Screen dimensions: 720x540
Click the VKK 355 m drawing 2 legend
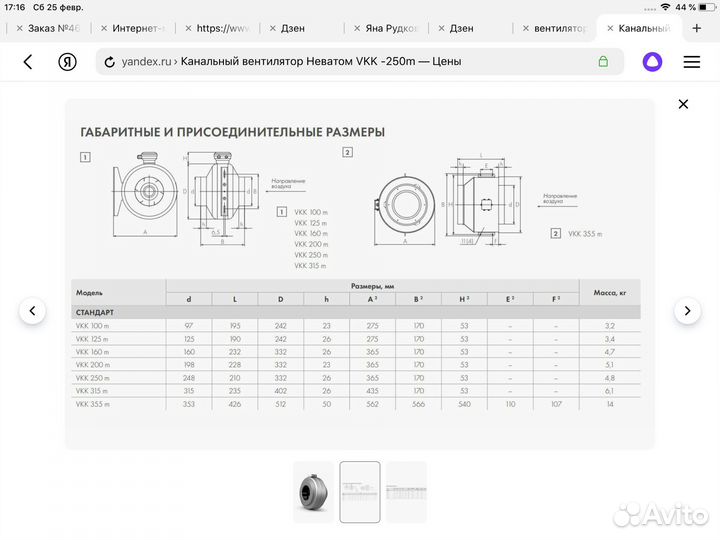coord(585,234)
